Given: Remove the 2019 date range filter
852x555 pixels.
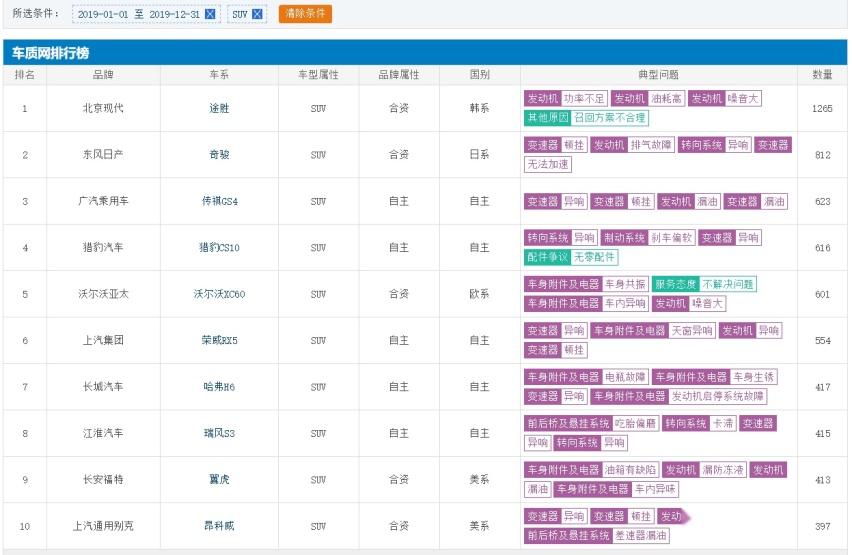Looking at the screenshot, I should 210,15.
